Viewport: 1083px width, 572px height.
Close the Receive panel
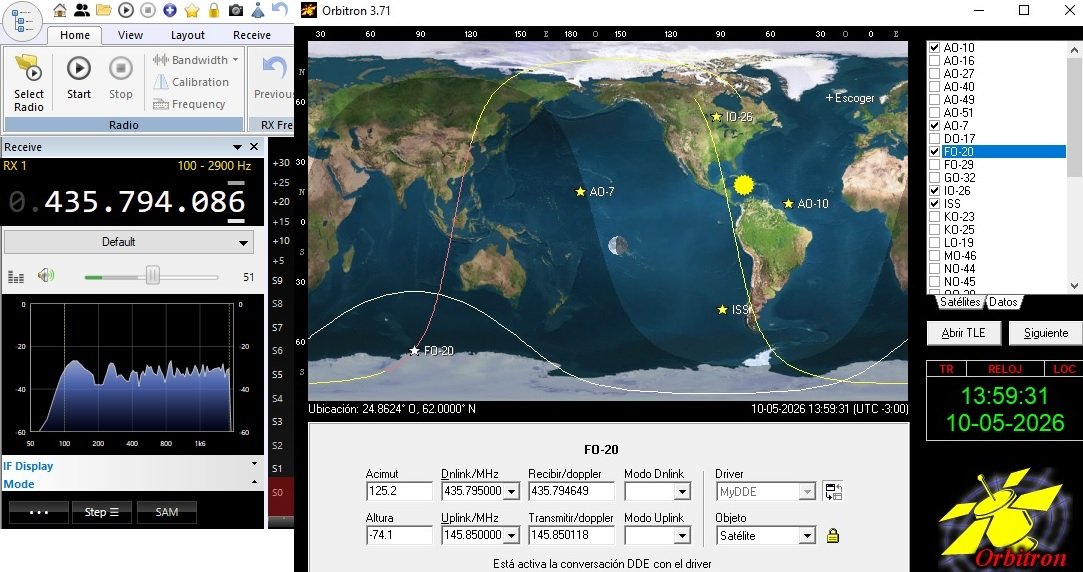click(254, 147)
